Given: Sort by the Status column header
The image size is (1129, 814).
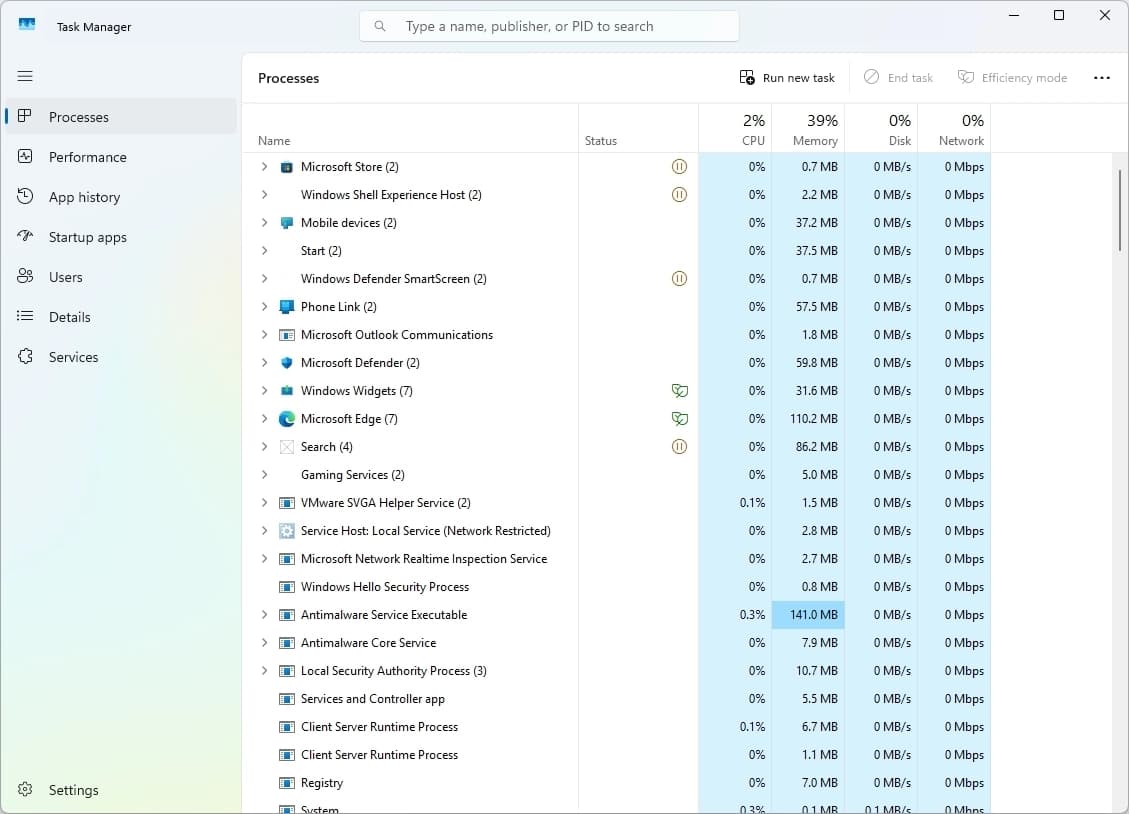Looking at the screenshot, I should click(x=638, y=129).
